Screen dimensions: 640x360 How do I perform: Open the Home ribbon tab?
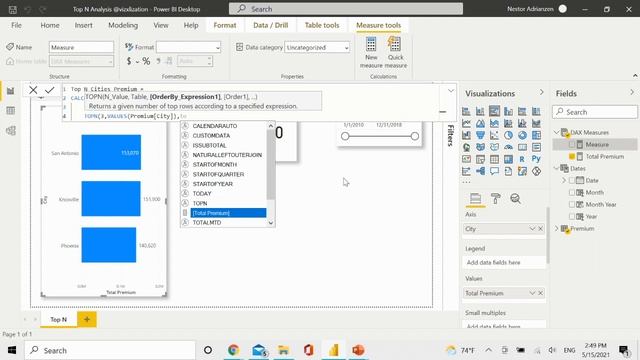point(50,25)
